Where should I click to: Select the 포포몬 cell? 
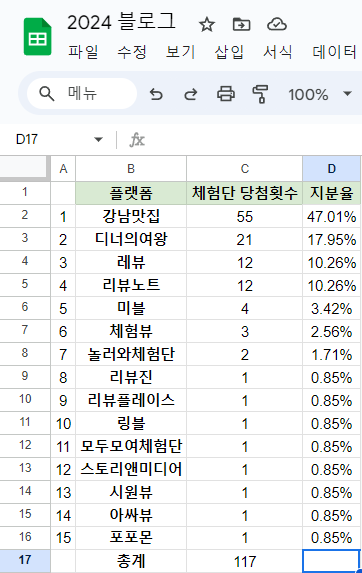click(x=131, y=538)
